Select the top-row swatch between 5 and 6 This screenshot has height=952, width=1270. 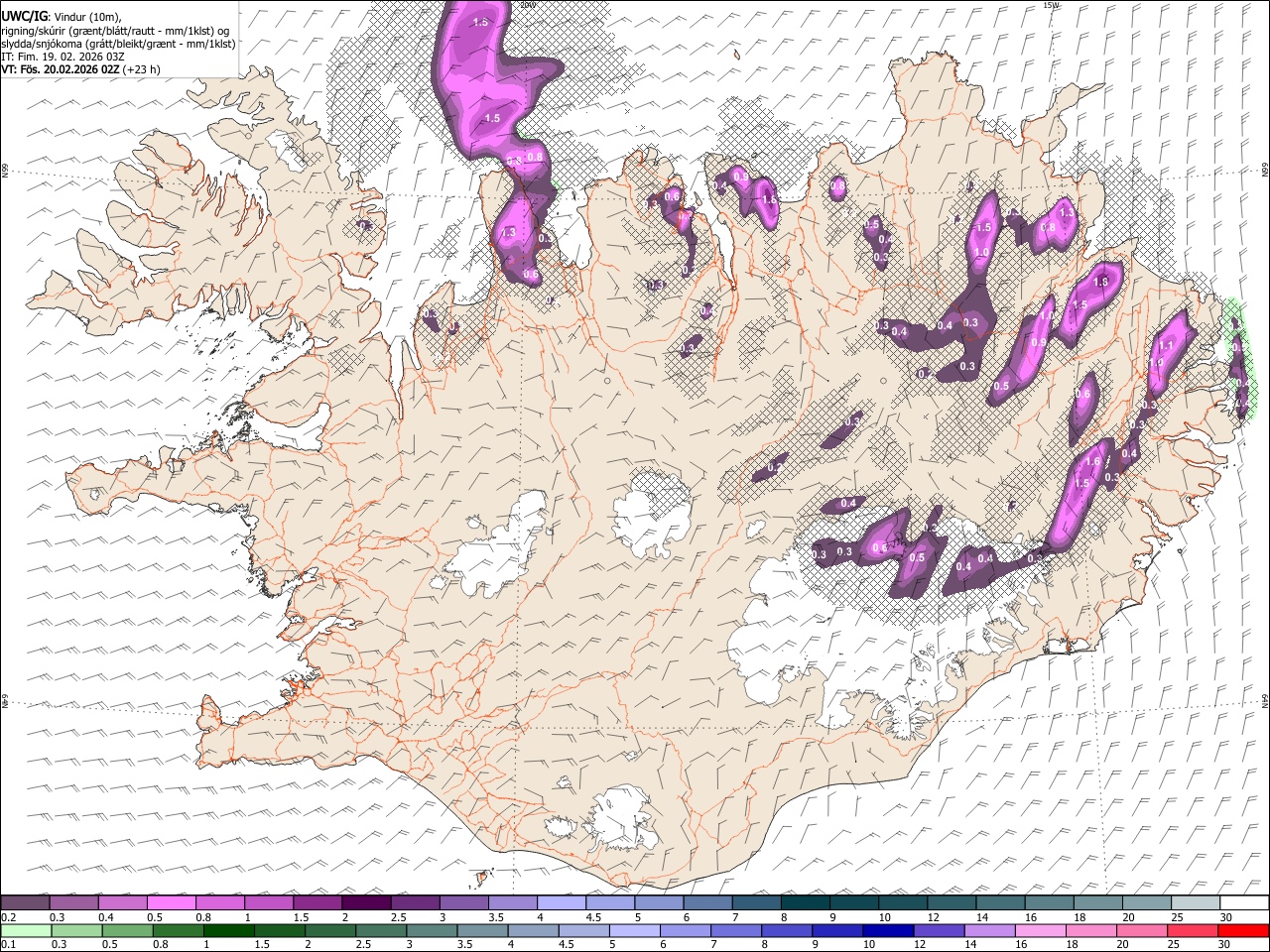click(658, 902)
